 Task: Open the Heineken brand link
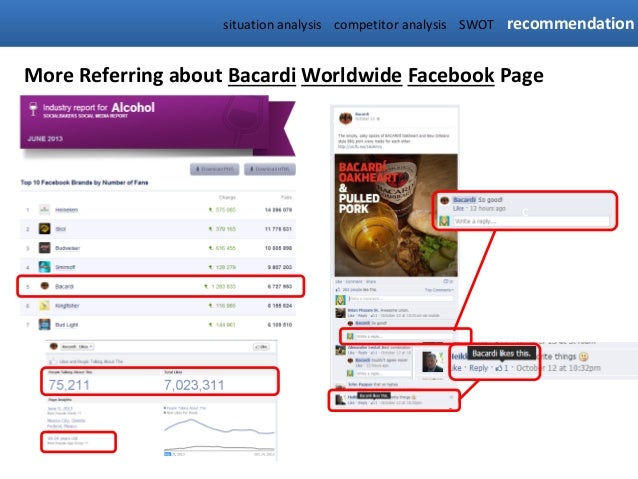coord(66,210)
